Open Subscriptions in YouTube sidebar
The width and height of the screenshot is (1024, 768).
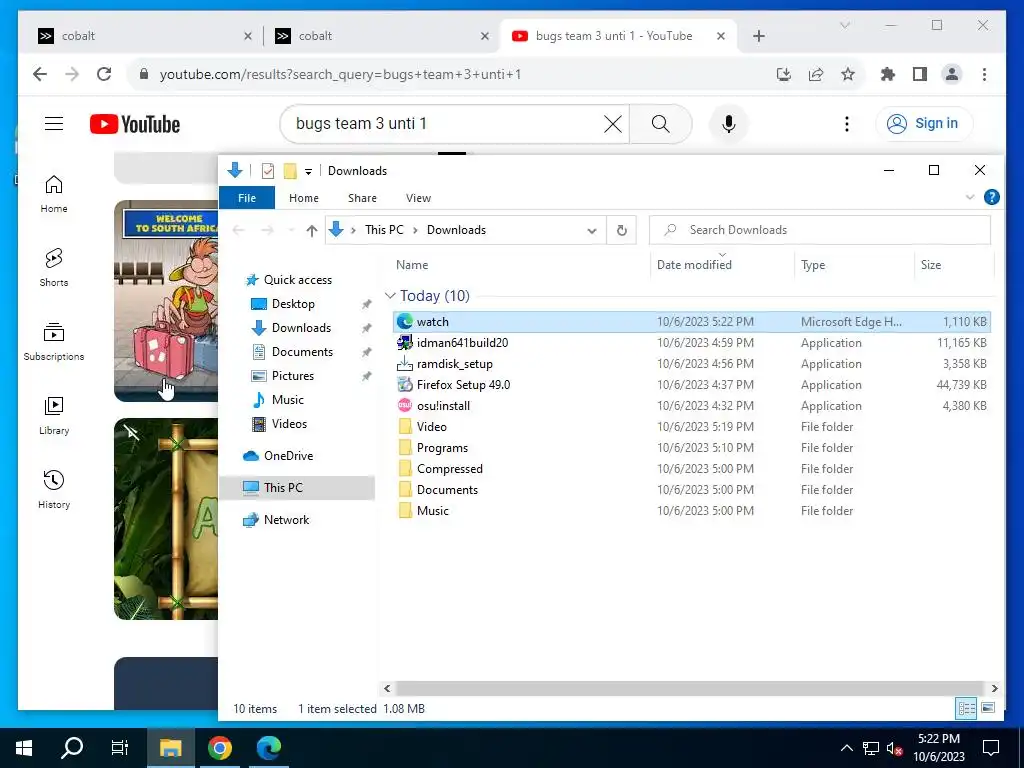tap(54, 342)
